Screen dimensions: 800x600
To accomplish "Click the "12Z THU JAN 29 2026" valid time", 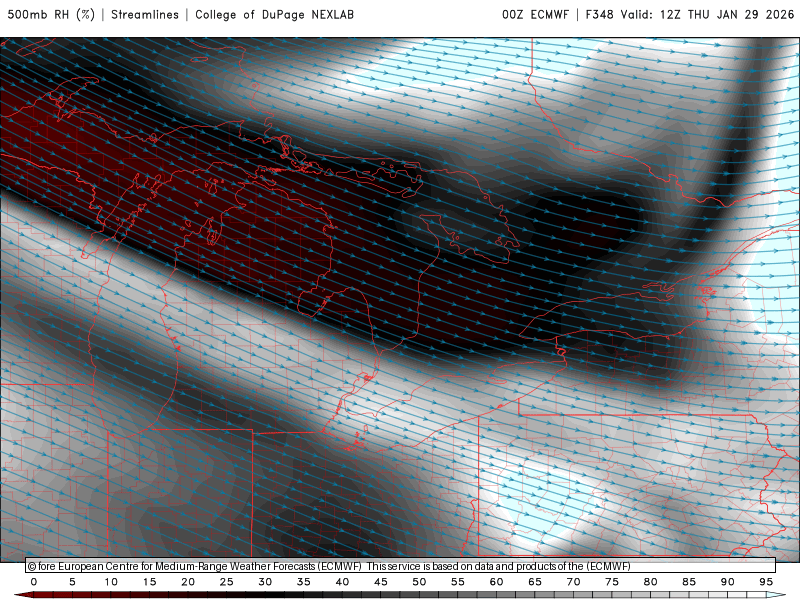I will (x=727, y=14).
